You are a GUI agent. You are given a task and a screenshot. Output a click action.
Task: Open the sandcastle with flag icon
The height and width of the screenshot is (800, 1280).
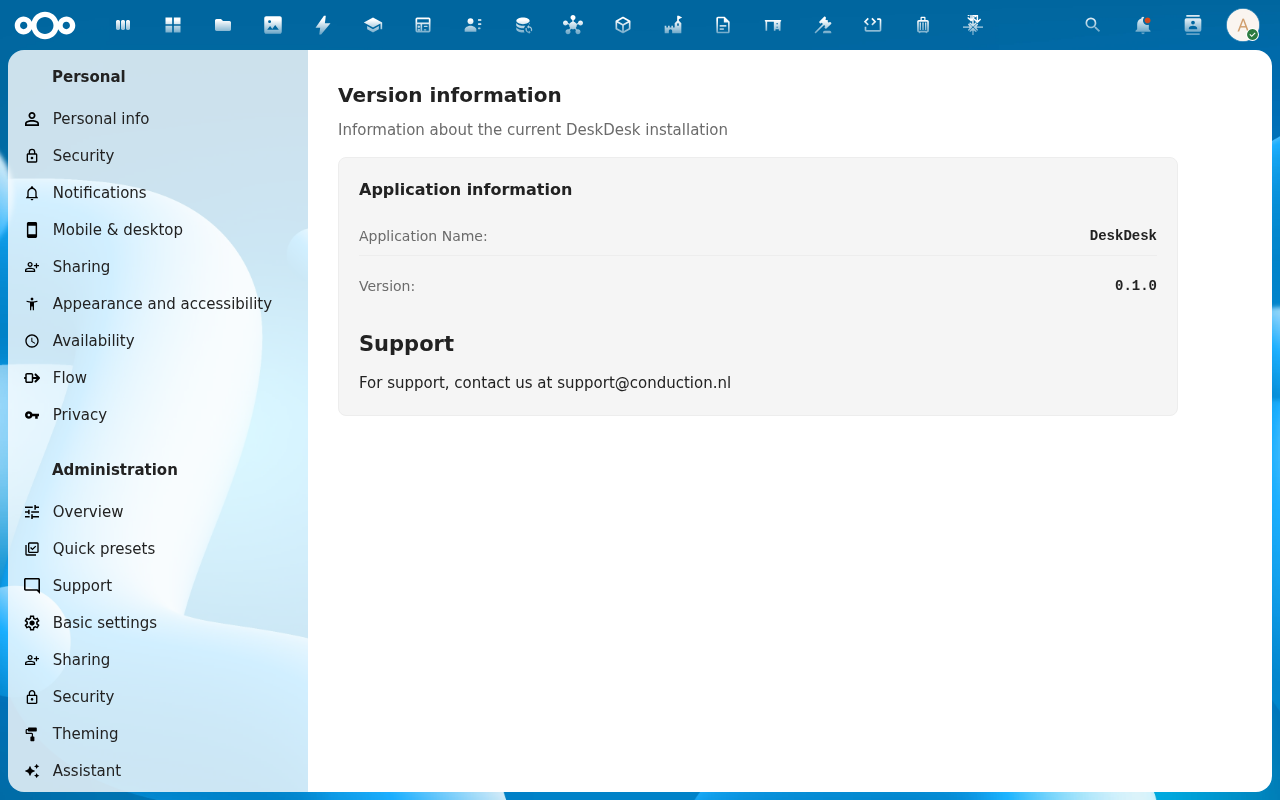[673, 25]
